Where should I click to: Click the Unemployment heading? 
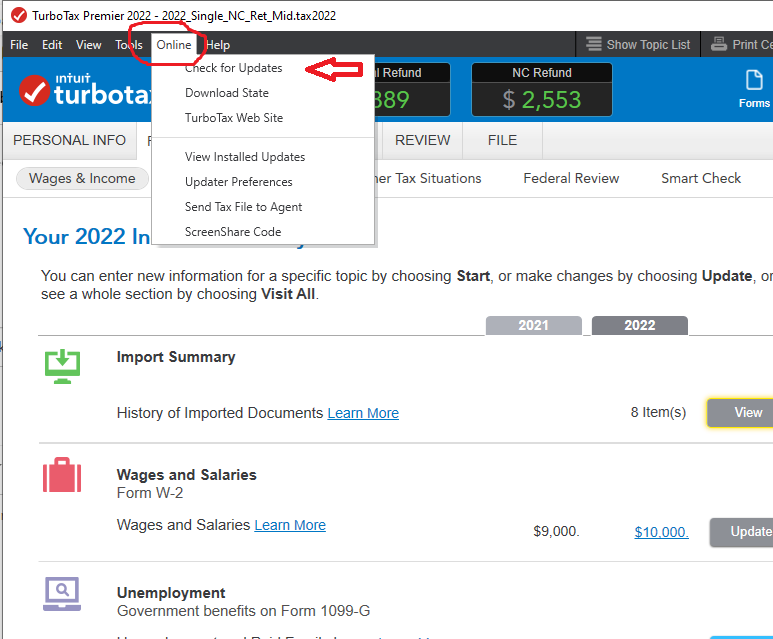171,593
